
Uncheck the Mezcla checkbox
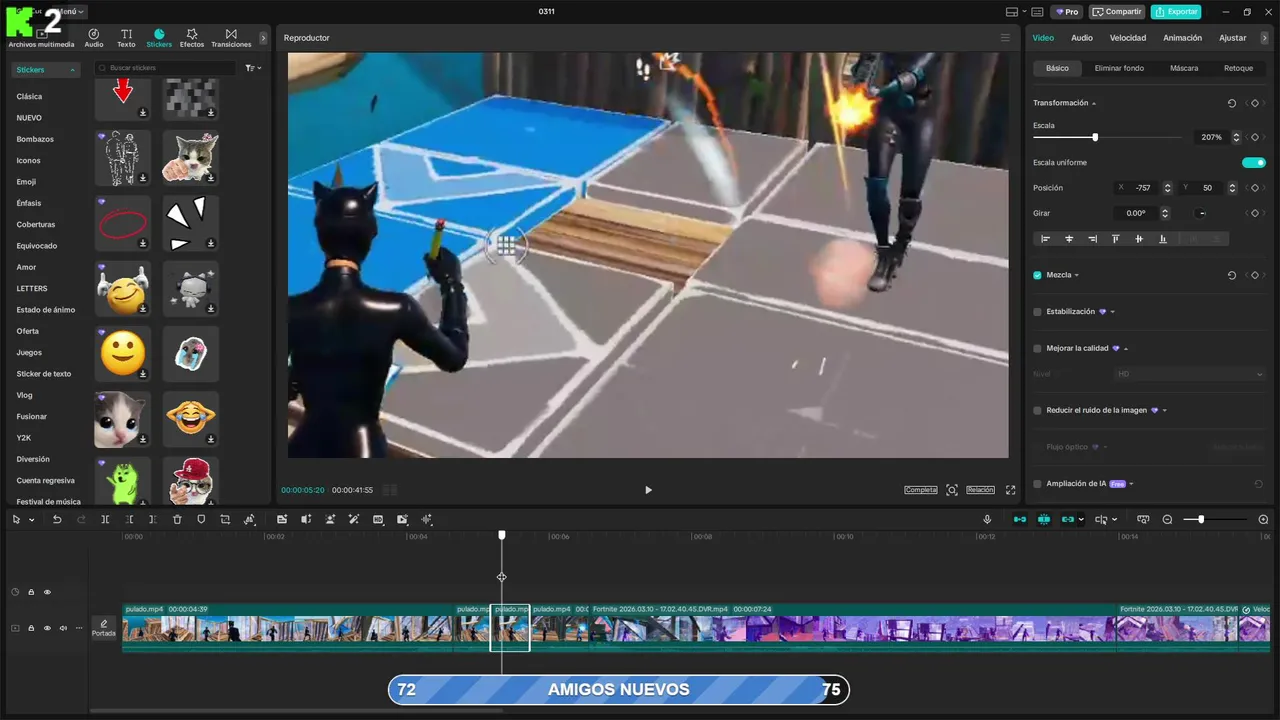click(x=1037, y=275)
